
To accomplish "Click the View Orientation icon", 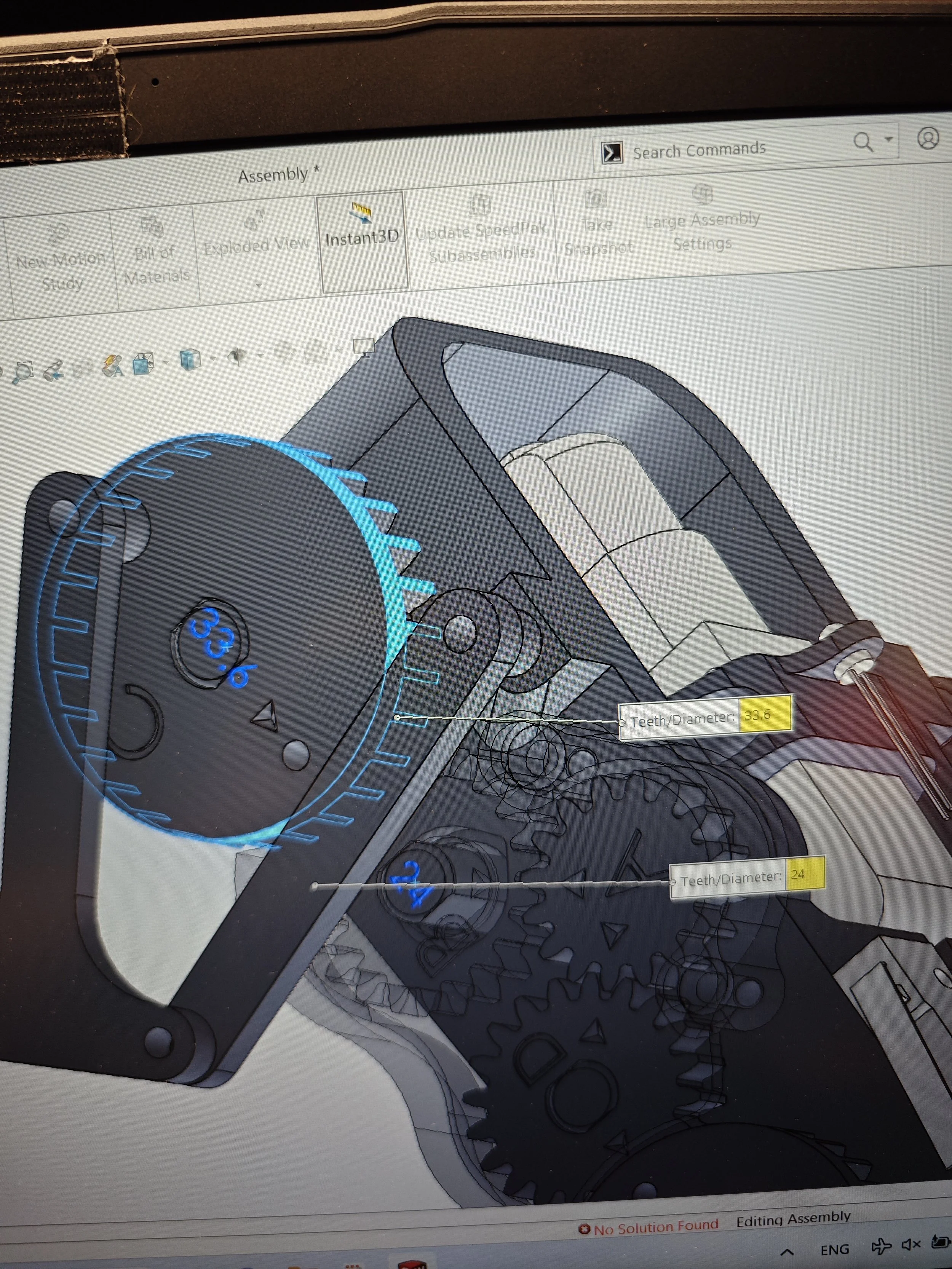I will [x=144, y=363].
